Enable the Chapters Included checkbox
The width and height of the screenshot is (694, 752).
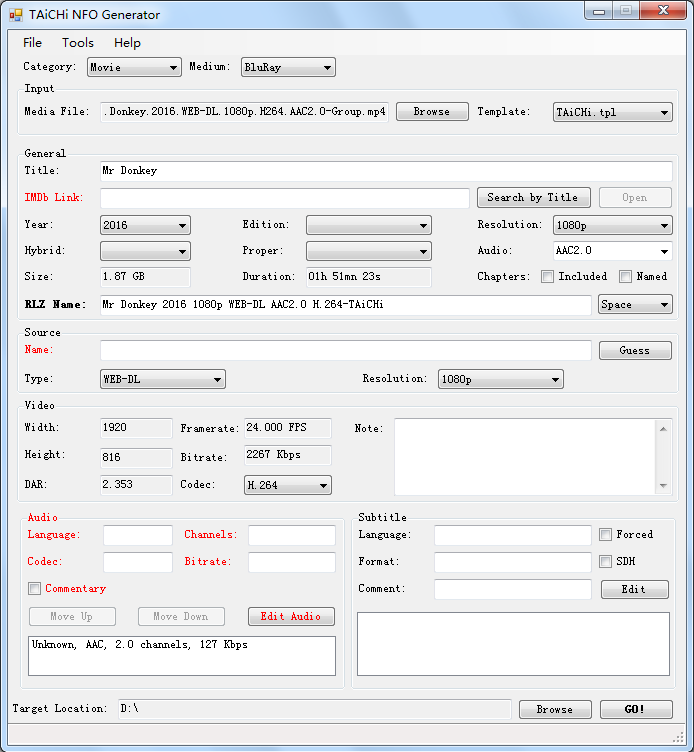pyautogui.click(x=547, y=276)
